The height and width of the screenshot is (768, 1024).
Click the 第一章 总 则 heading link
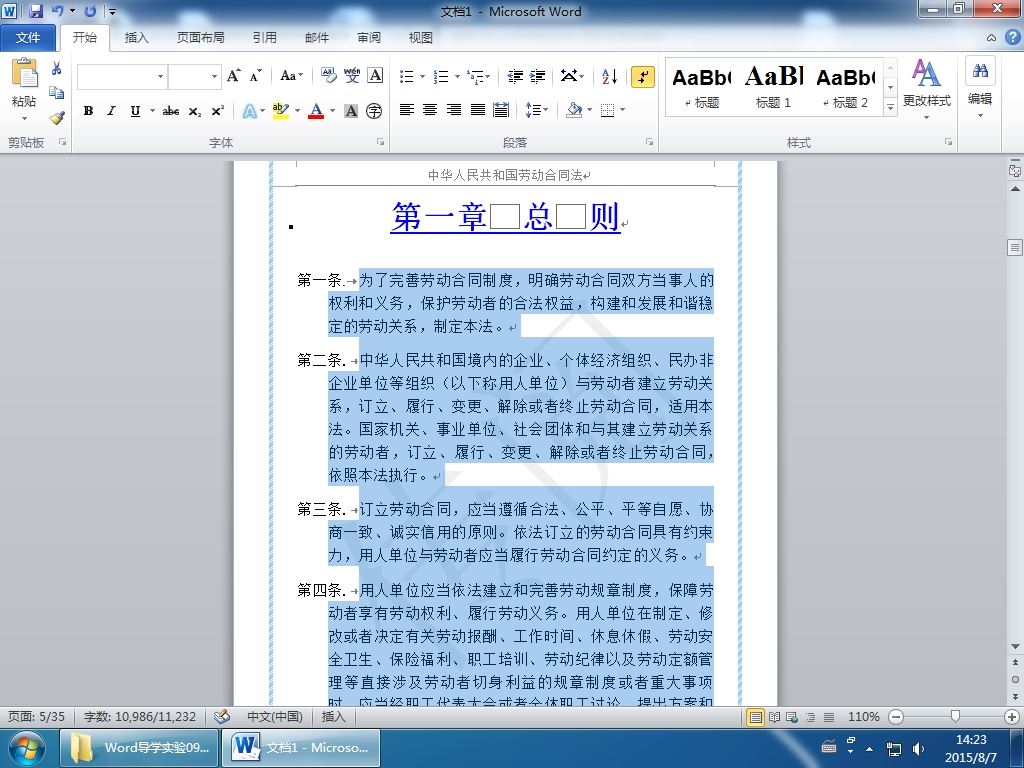tap(505, 217)
